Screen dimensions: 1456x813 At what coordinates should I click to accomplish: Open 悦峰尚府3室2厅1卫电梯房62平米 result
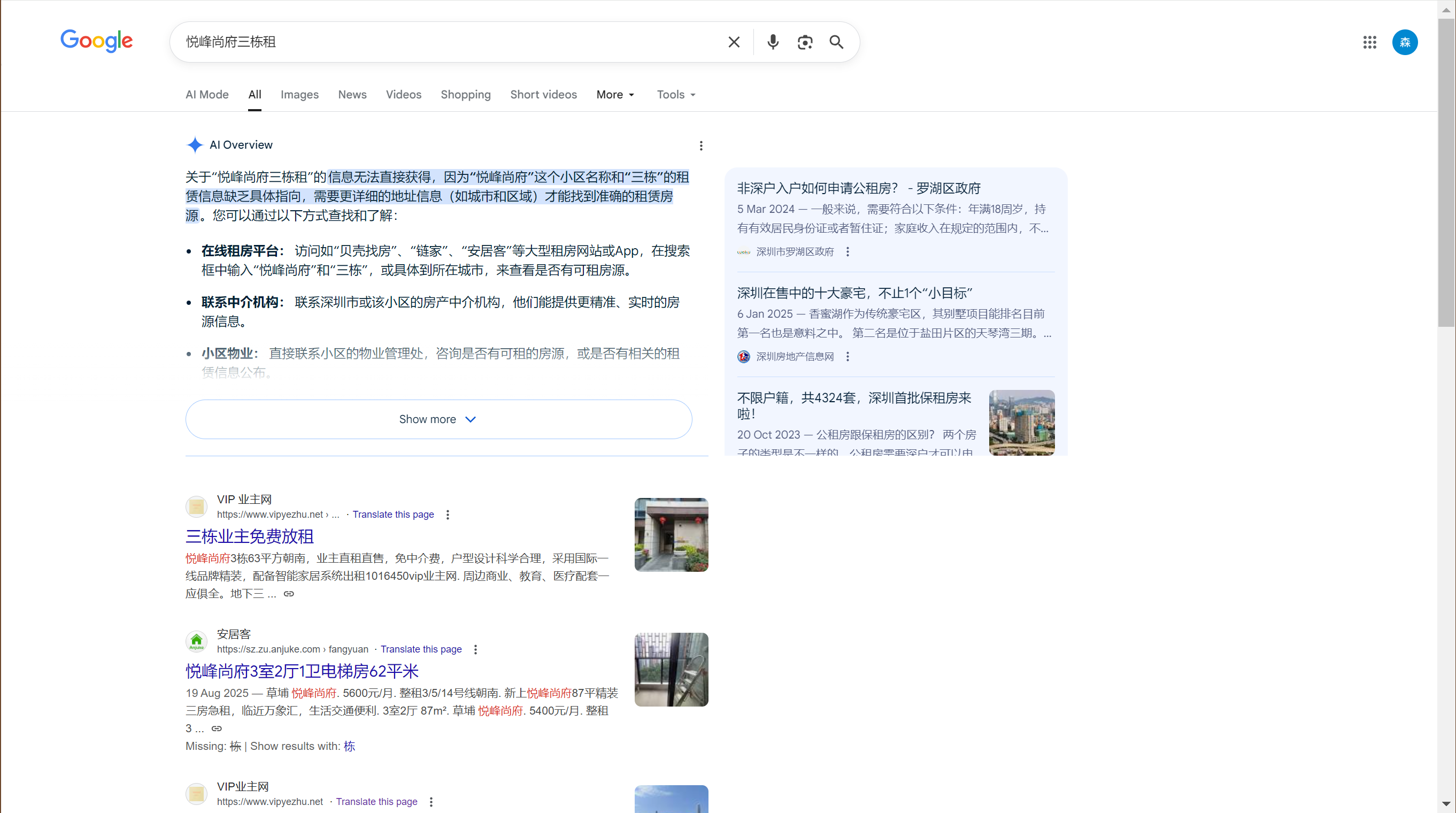[302, 671]
